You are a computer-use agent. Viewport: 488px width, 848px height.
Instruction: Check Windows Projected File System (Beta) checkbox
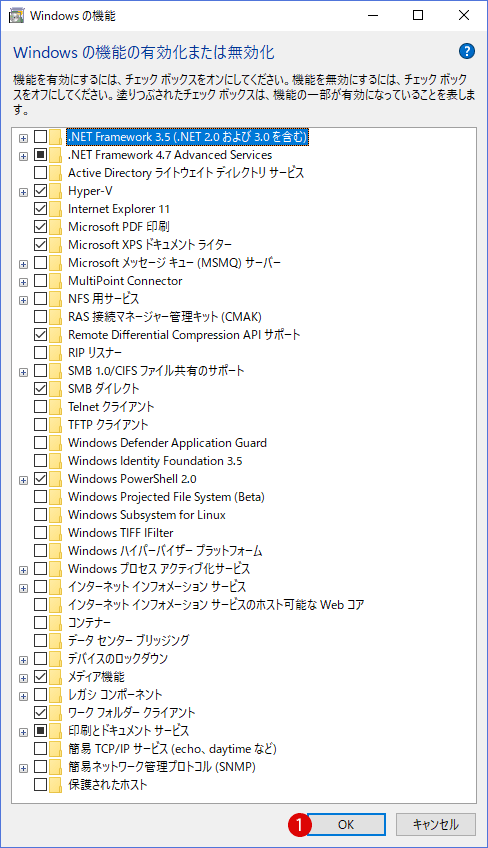click(40, 496)
